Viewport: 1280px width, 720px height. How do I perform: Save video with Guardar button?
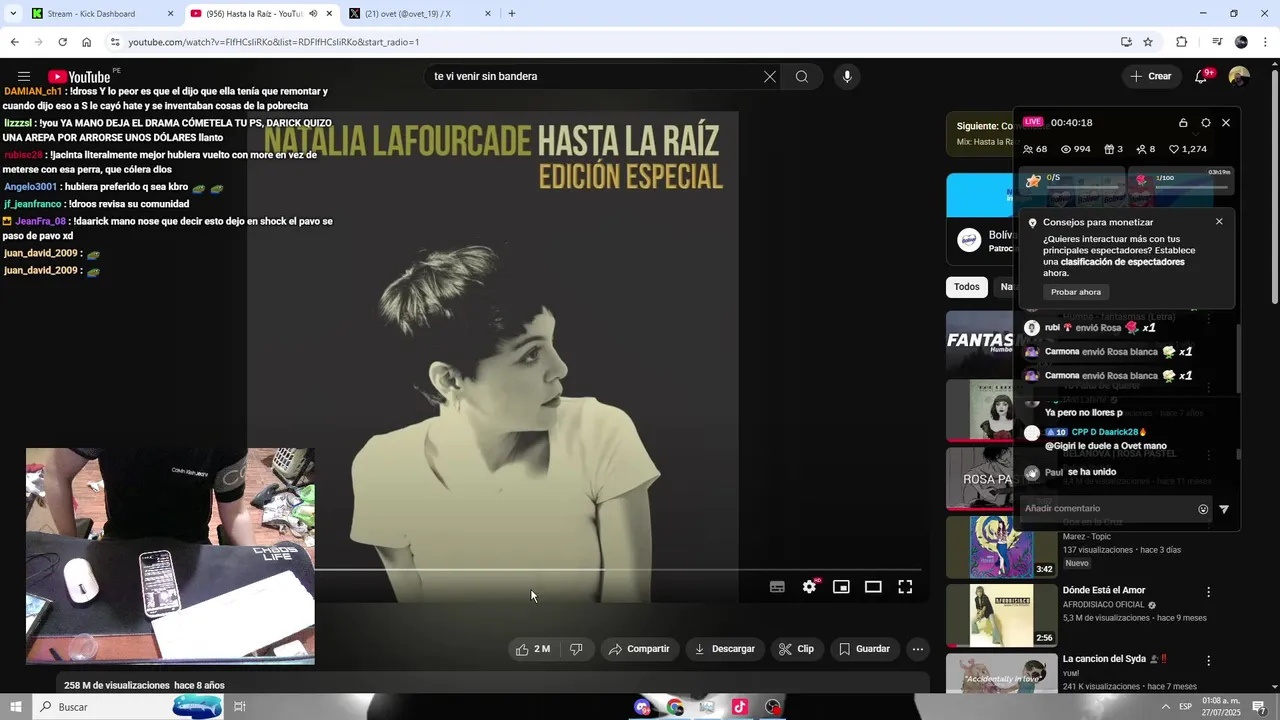click(864, 649)
